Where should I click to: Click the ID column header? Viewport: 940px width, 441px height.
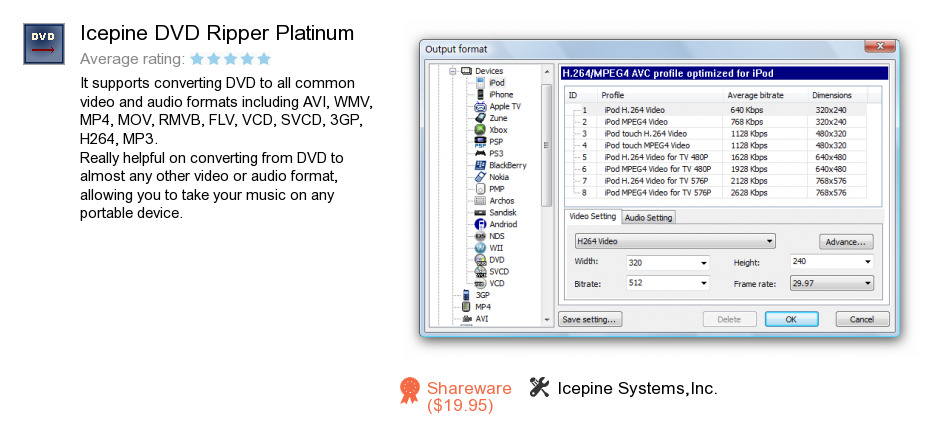[581, 95]
